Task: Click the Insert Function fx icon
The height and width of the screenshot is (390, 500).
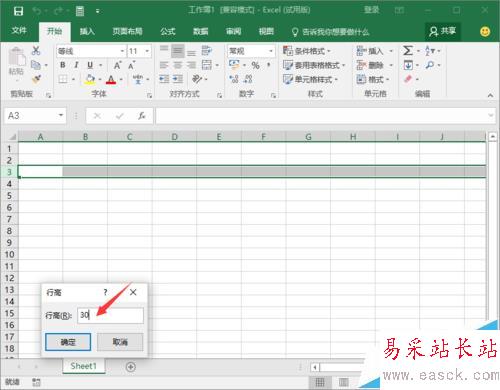Action: click(x=142, y=116)
